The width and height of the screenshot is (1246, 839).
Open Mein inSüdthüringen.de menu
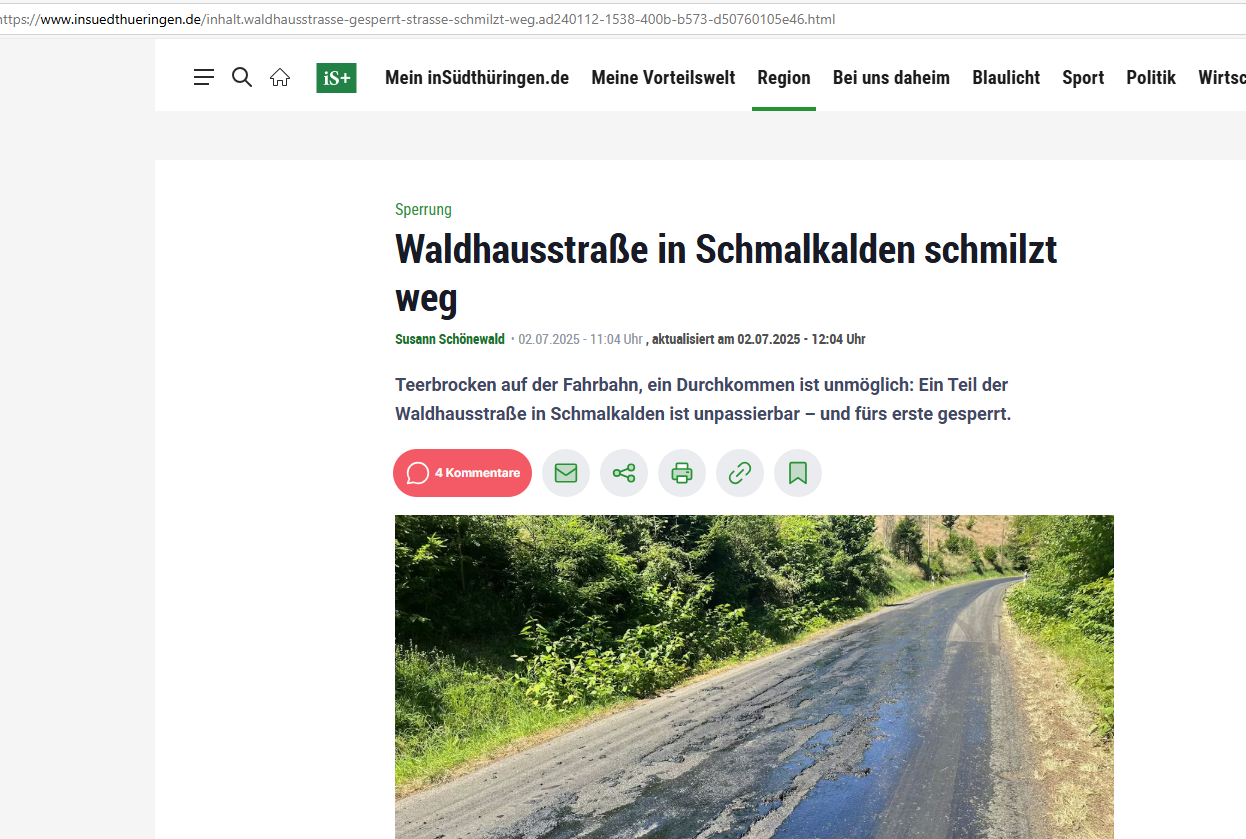[x=477, y=78]
